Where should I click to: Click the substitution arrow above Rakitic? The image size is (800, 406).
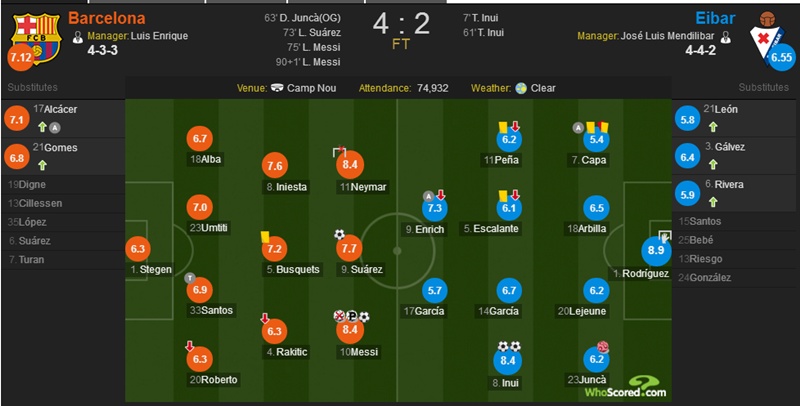tap(265, 319)
